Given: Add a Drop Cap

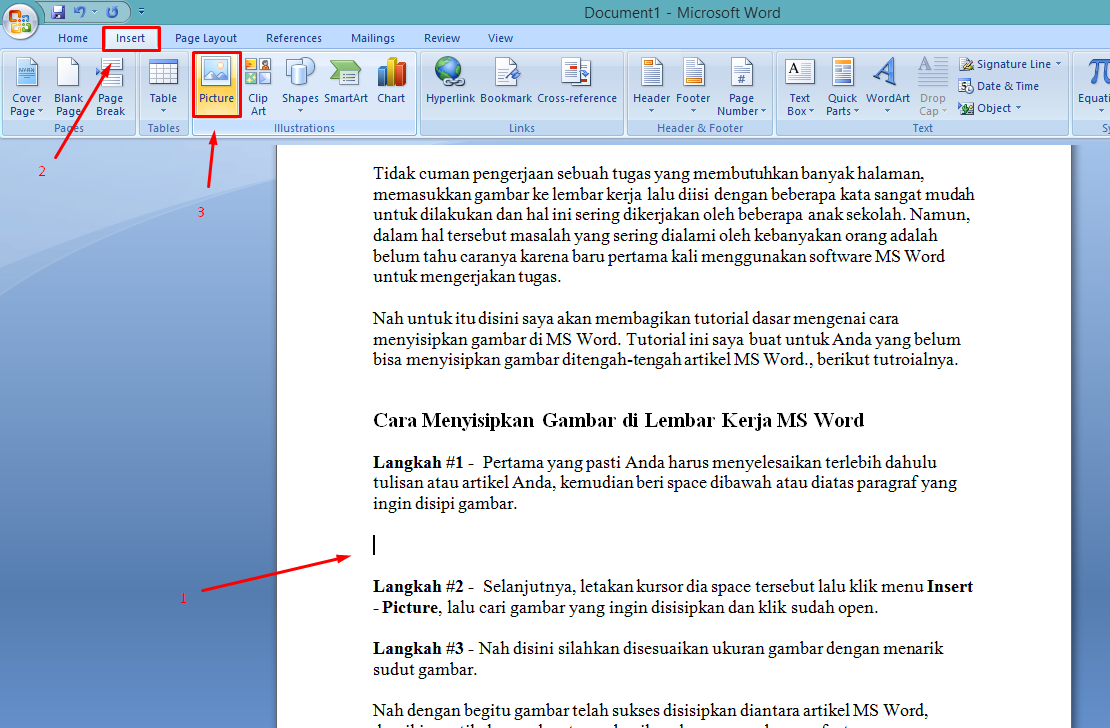Looking at the screenshot, I should click(x=933, y=86).
